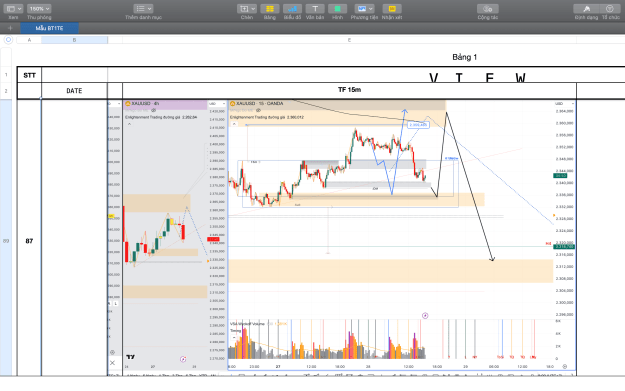Select row 1 header
Viewport: 625px width, 391px height.
coord(6,75)
